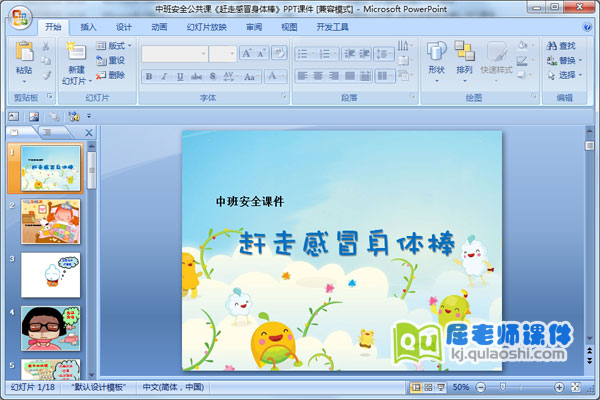Open the Layout (版式) dropdown
The height and width of the screenshot is (400, 600).
coord(114,46)
